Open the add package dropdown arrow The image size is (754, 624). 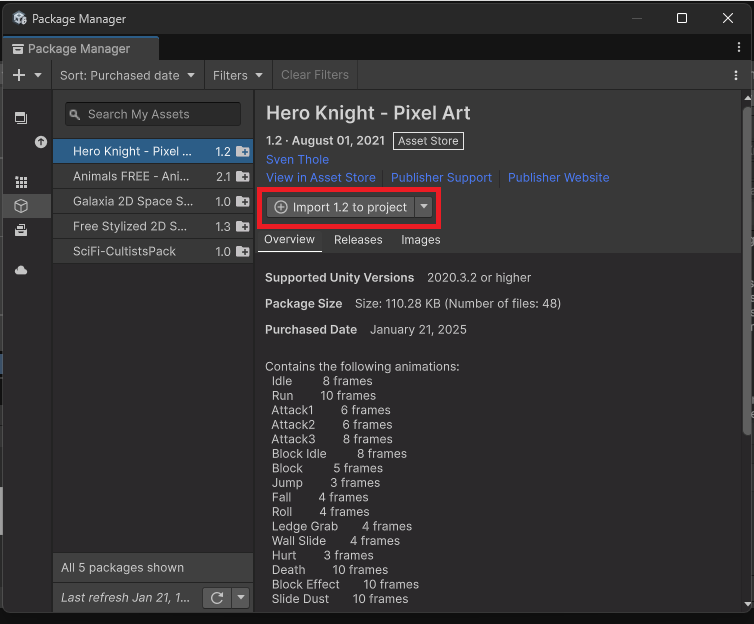(38, 75)
